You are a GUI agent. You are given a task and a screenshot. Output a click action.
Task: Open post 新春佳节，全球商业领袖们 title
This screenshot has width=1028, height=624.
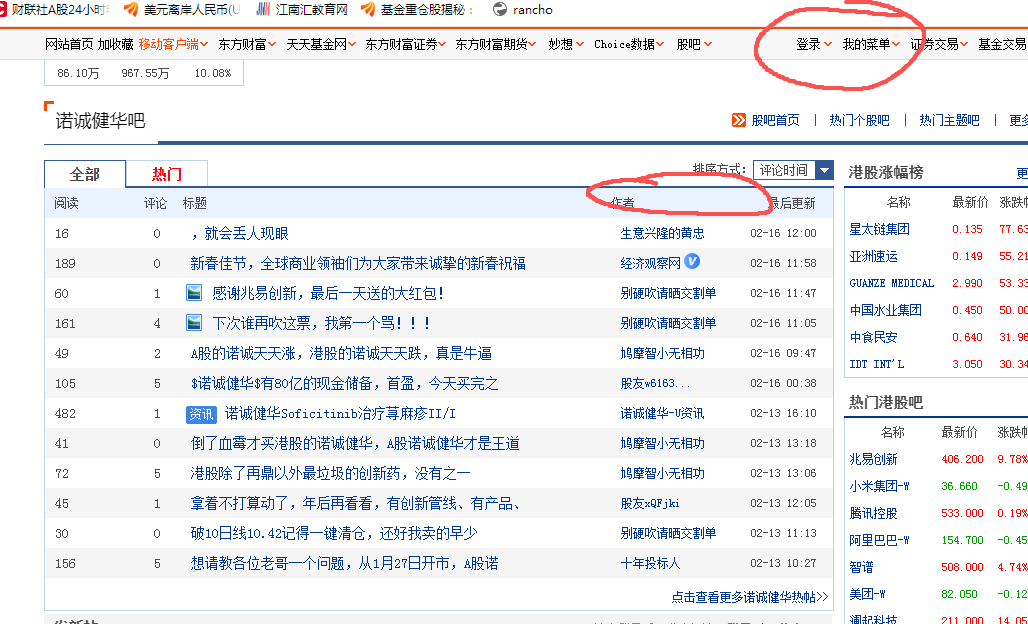[358, 263]
